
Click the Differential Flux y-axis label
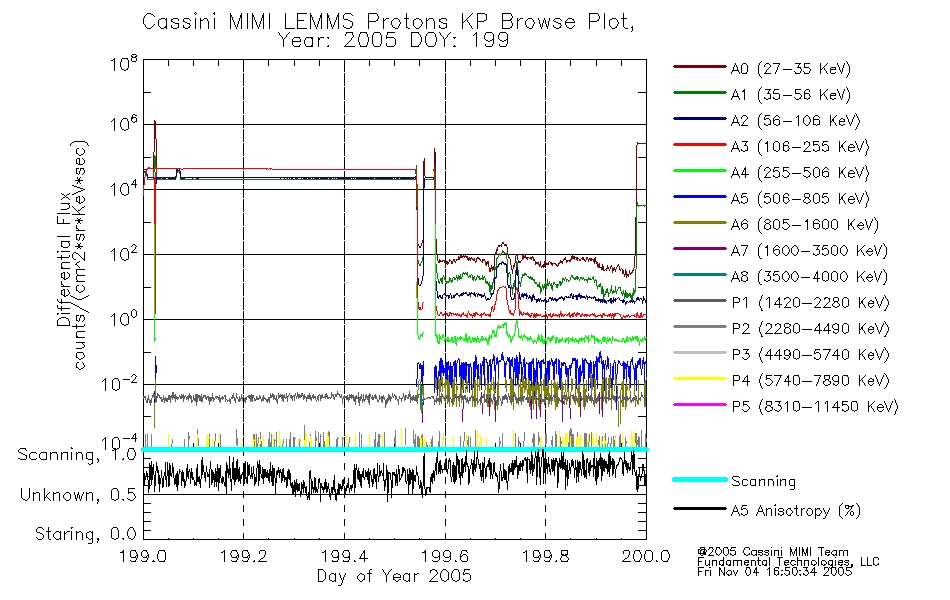click(64, 259)
